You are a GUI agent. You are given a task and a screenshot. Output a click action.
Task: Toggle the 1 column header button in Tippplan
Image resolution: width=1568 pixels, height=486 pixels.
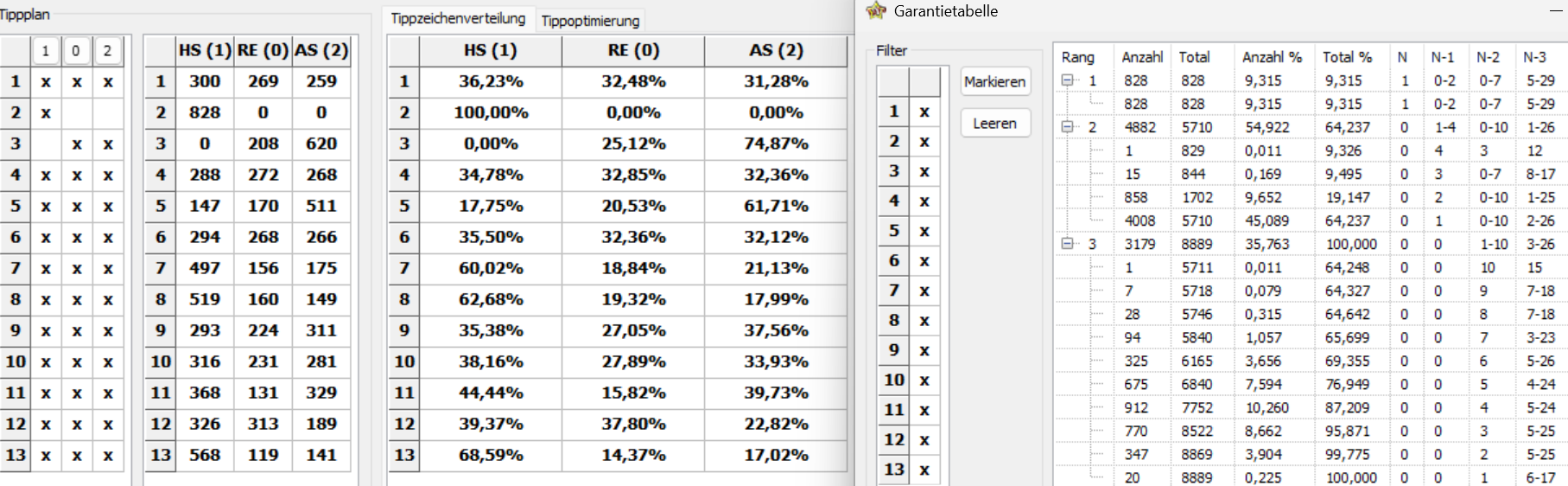46,50
